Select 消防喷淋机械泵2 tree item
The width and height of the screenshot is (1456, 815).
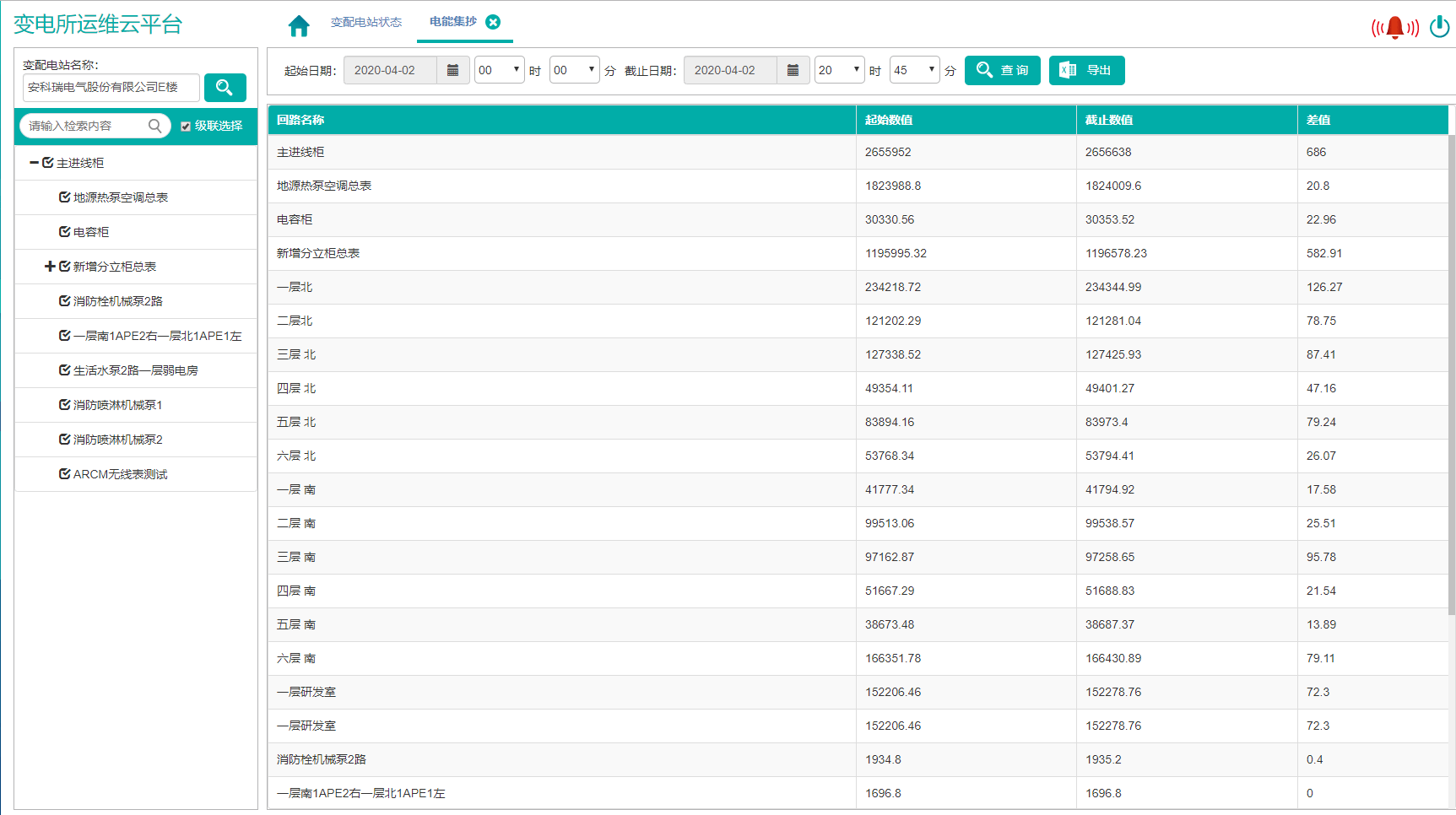pos(118,440)
